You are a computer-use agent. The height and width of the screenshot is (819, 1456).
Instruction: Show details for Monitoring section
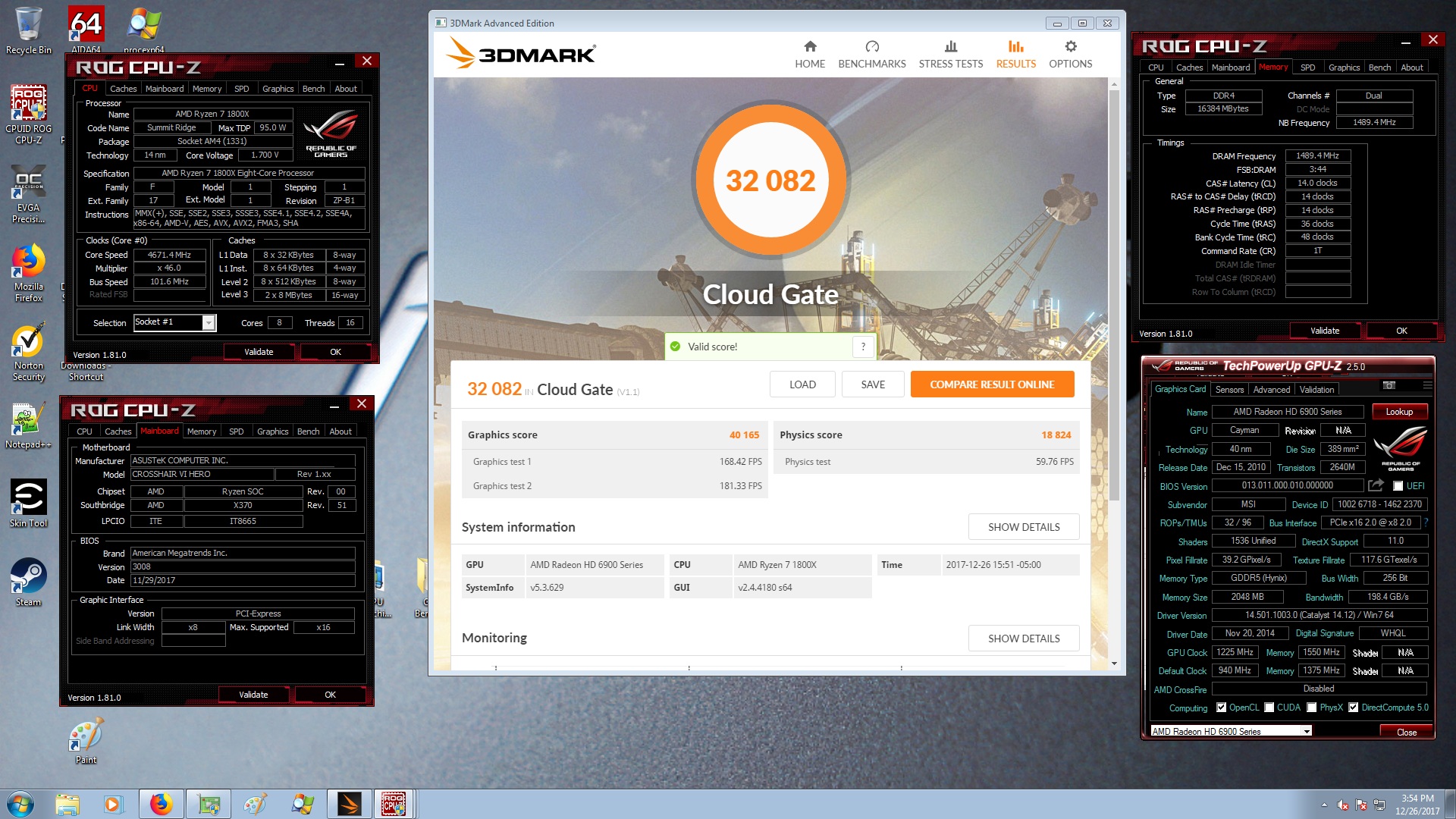1024,639
